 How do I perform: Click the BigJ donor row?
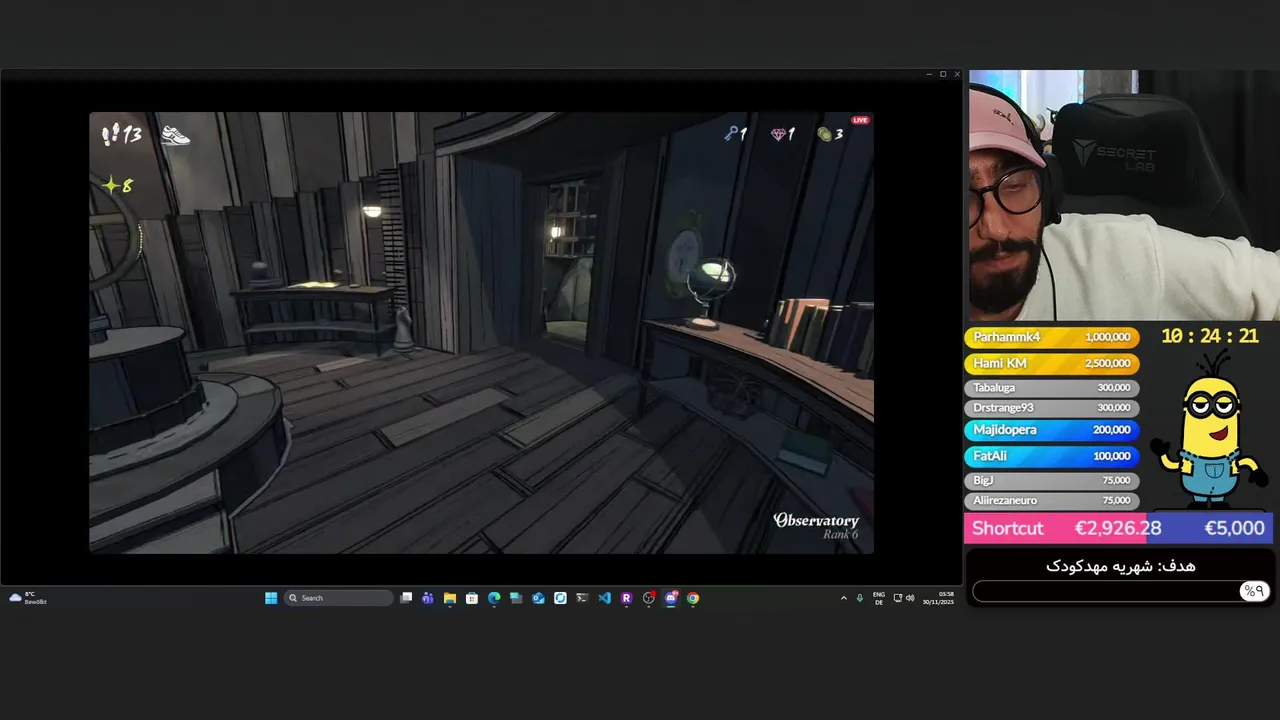pyautogui.click(x=1051, y=480)
